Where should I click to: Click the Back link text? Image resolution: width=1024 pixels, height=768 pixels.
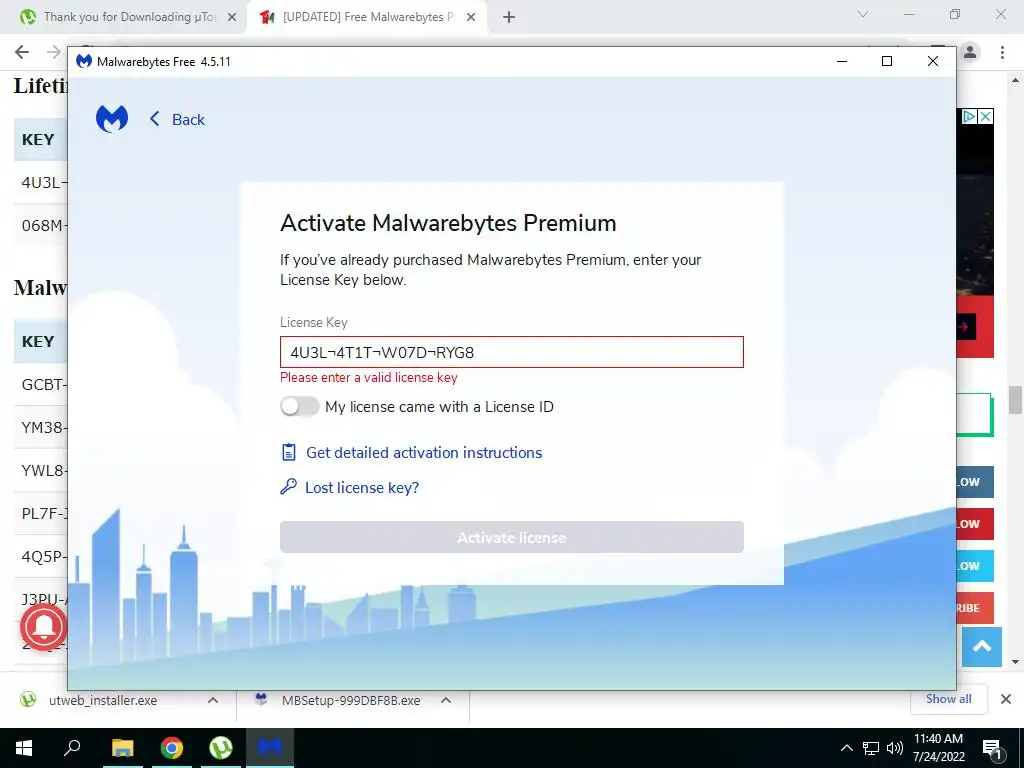(188, 120)
